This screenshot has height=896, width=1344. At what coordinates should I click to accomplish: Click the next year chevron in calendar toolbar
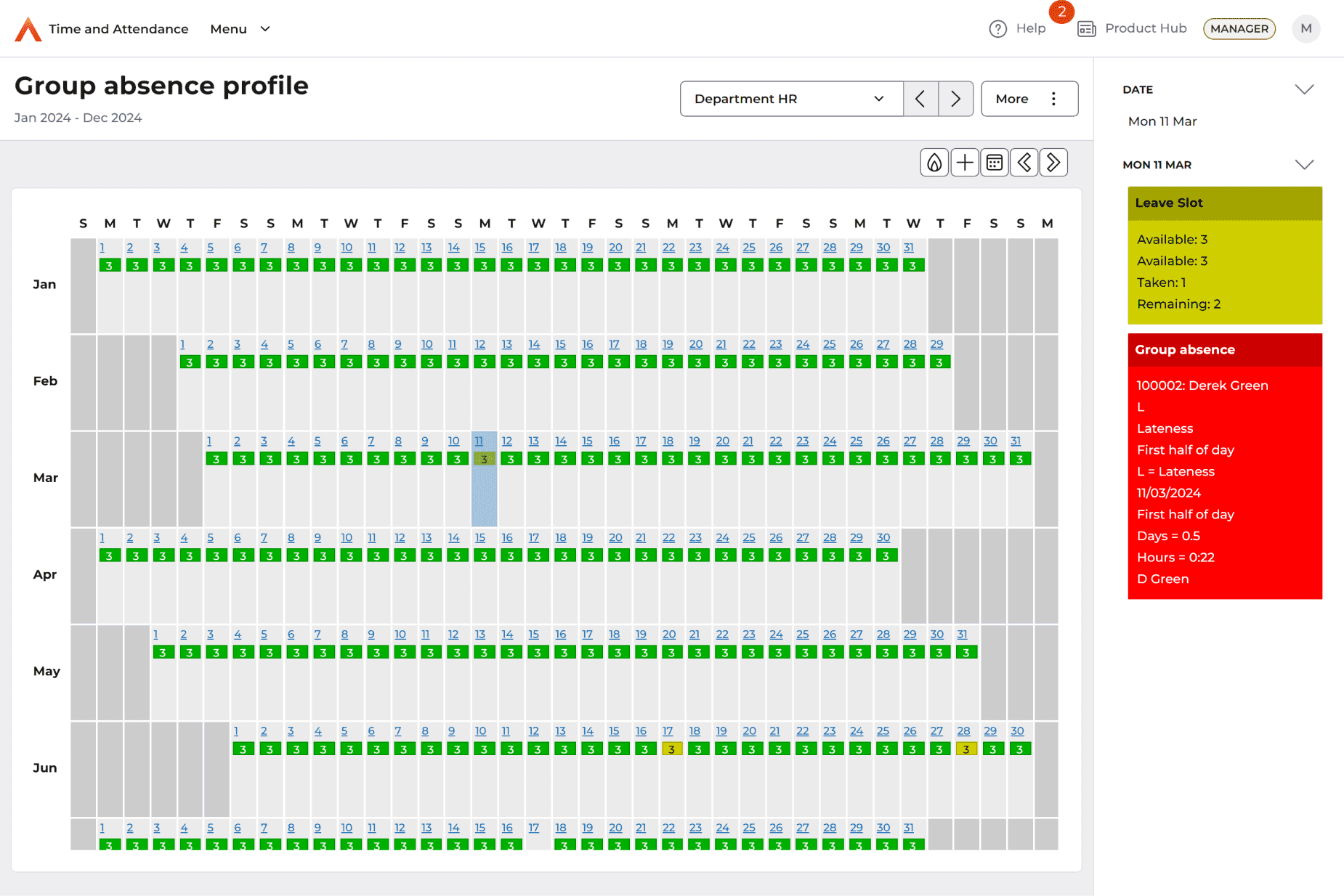[x=1053, y=163]
